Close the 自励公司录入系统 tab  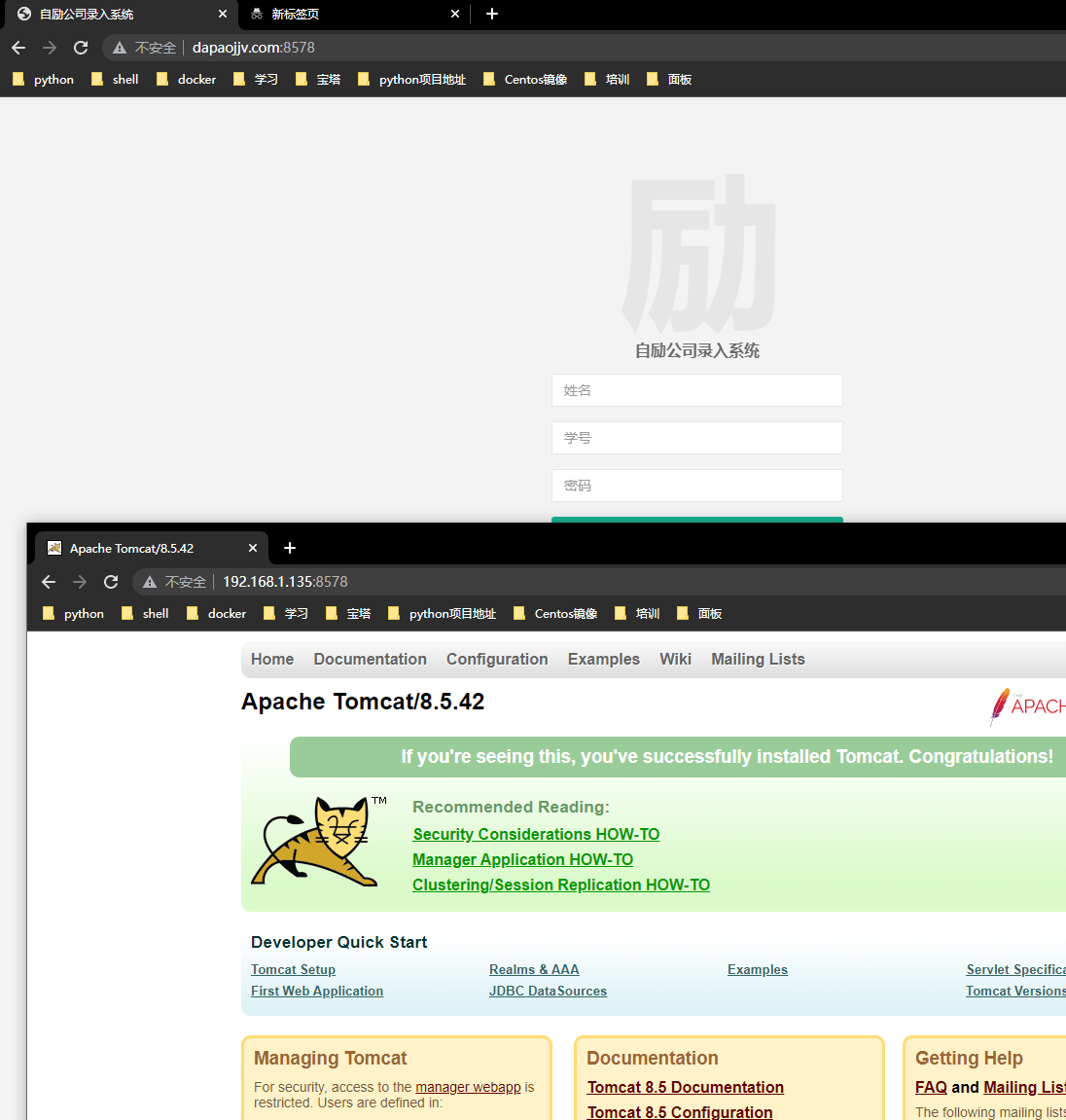(x=223, y=14)
